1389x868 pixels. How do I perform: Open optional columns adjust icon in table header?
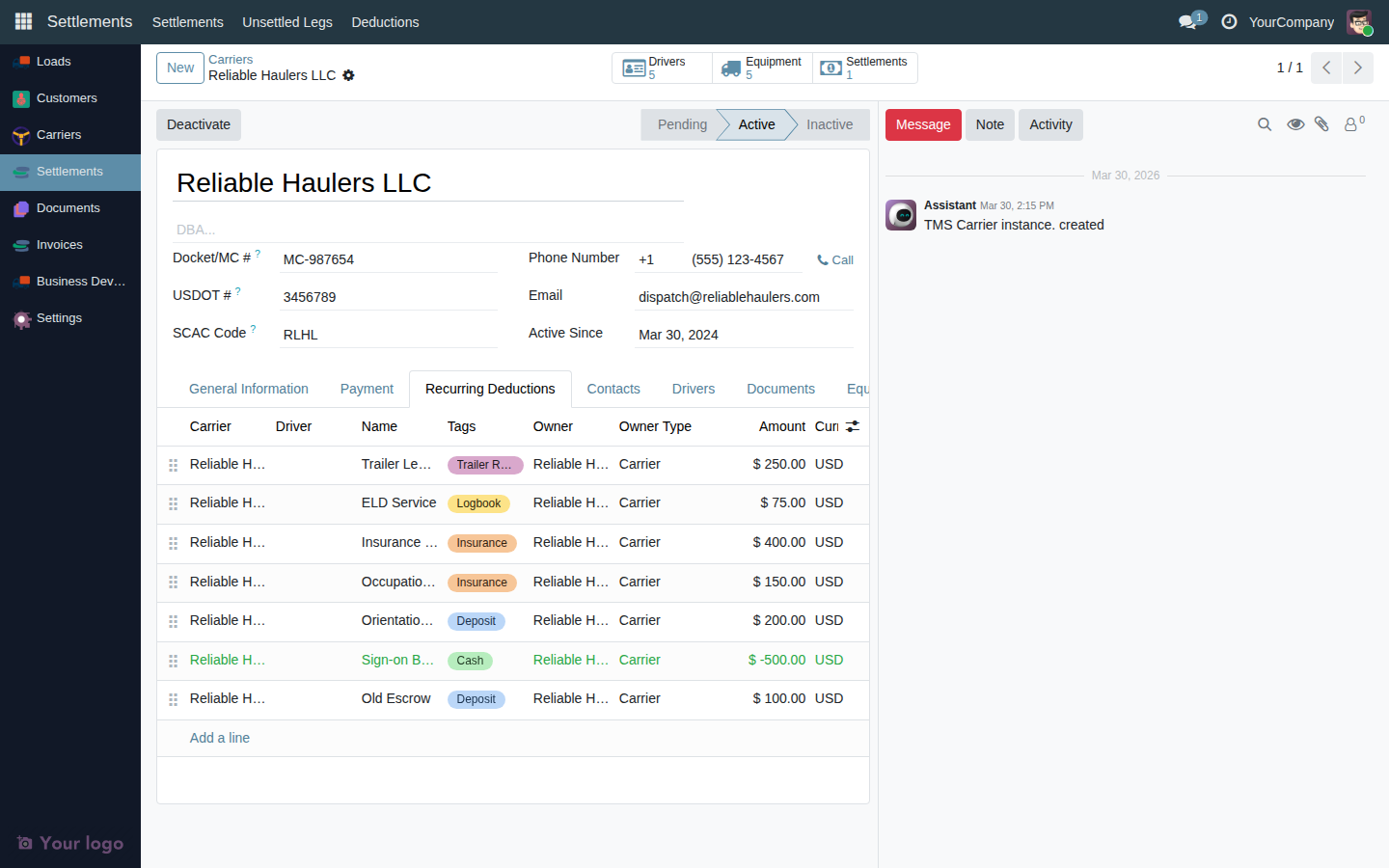853,426
